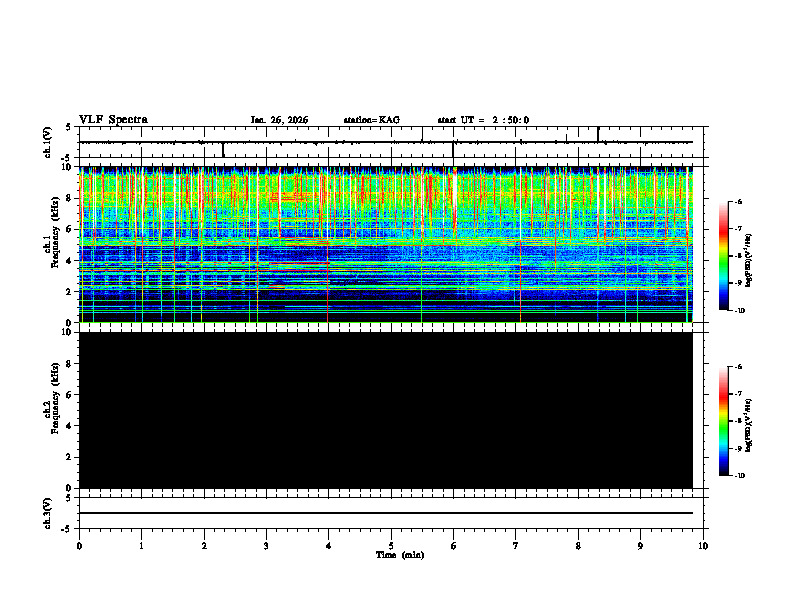Click the ch.2 spectrogram color scale bar
Image resolution: width=792 pixels, height=612 pixels.
pyautogui.click(x=724, y=421)
